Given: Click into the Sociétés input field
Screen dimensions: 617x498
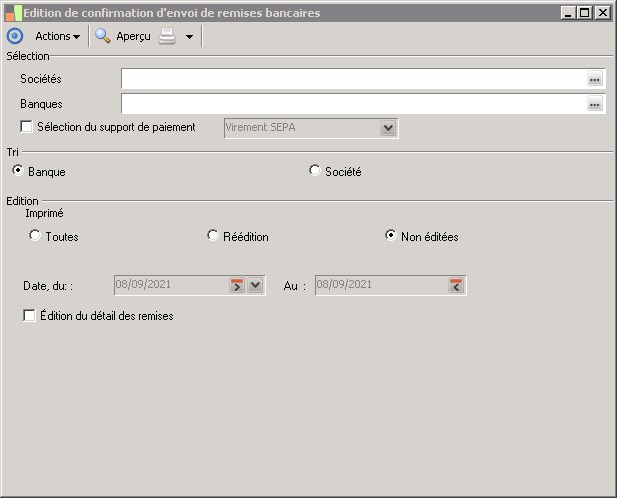Looking at the screenshot, I should coord(354,79).
